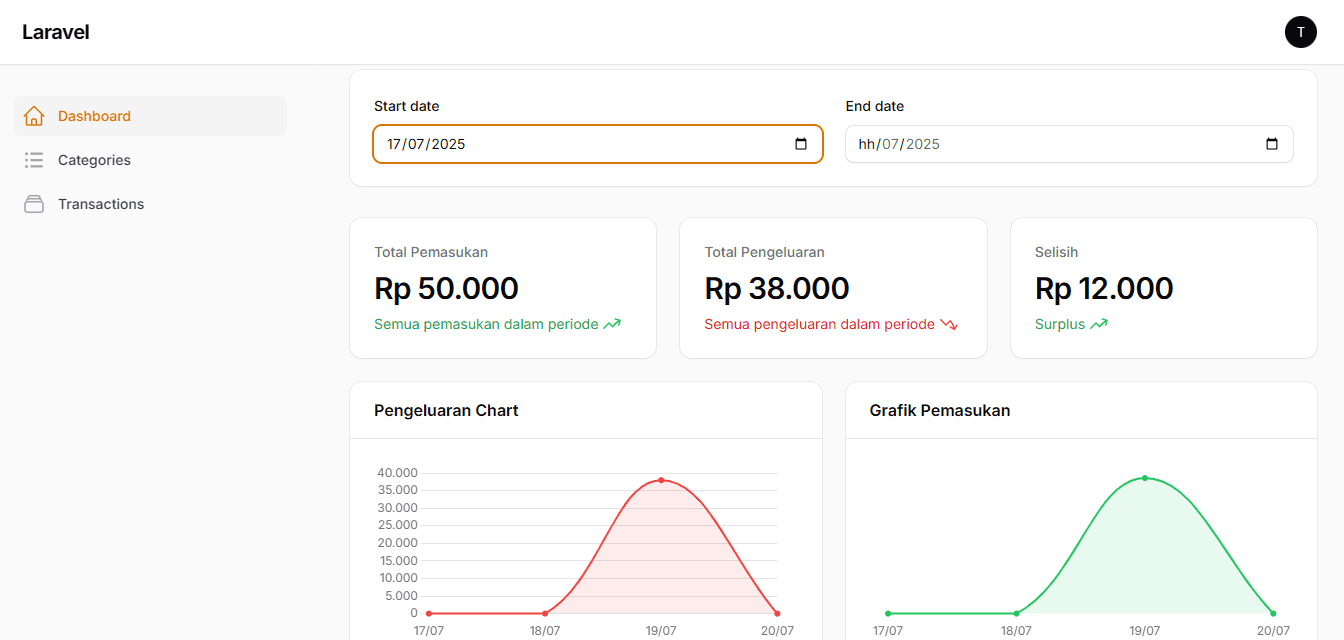Click the downward trend icon under Total Pengeluaran

click(x=949, y=324)
